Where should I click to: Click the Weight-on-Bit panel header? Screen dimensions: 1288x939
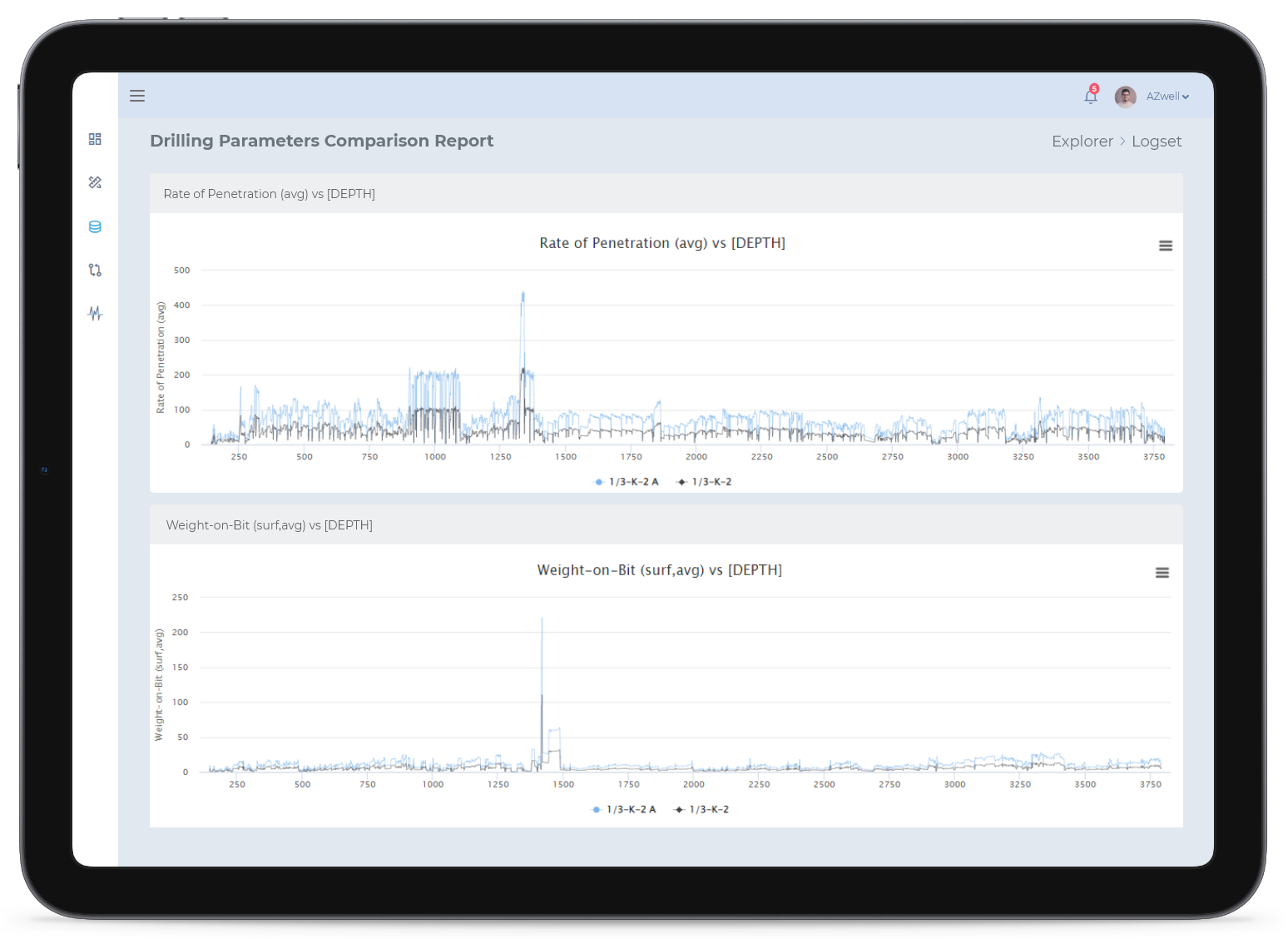[x=270, y=525]
